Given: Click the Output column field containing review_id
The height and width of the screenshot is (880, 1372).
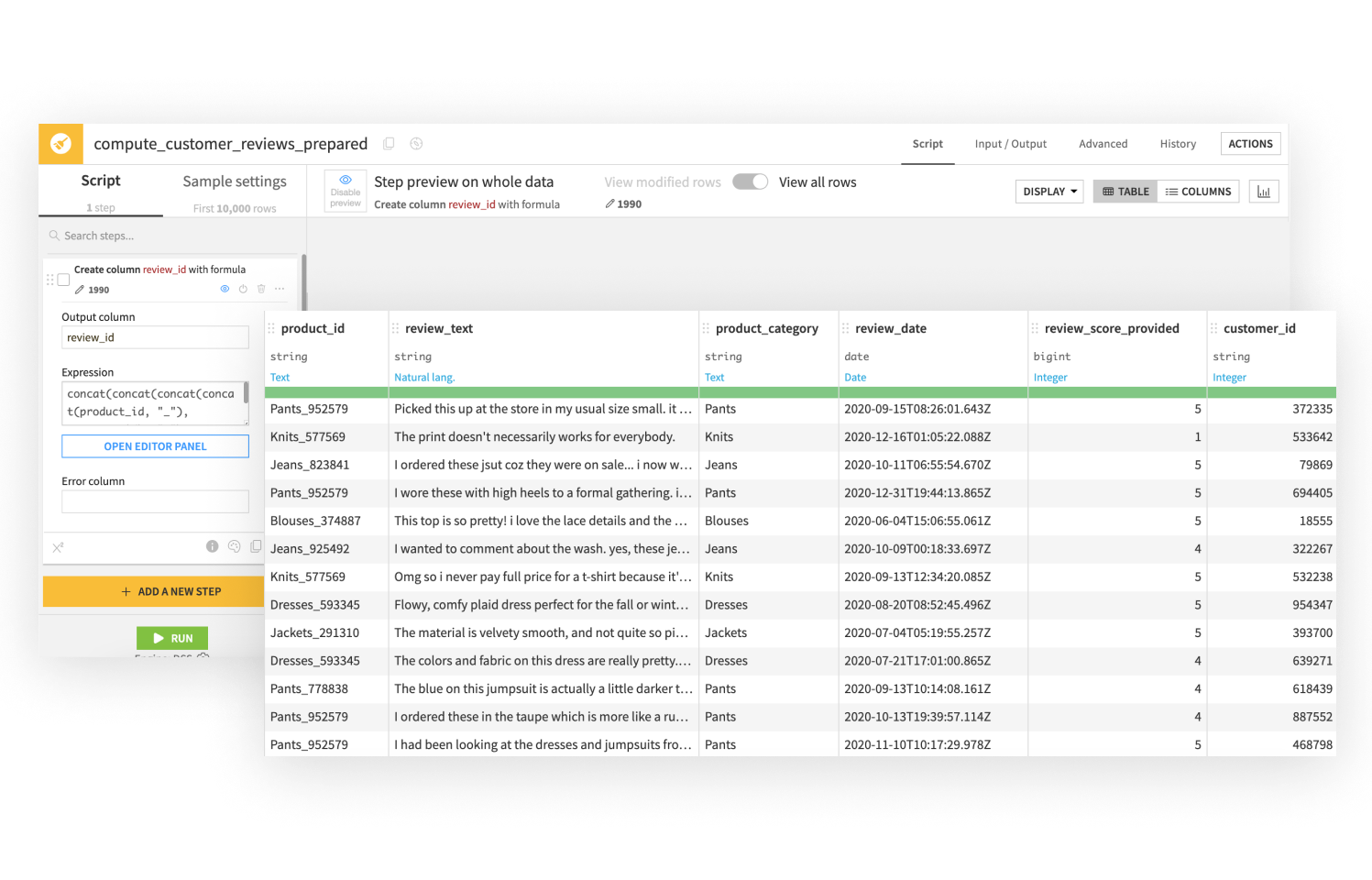Looking at the screenshot, I should pos(155,337).
